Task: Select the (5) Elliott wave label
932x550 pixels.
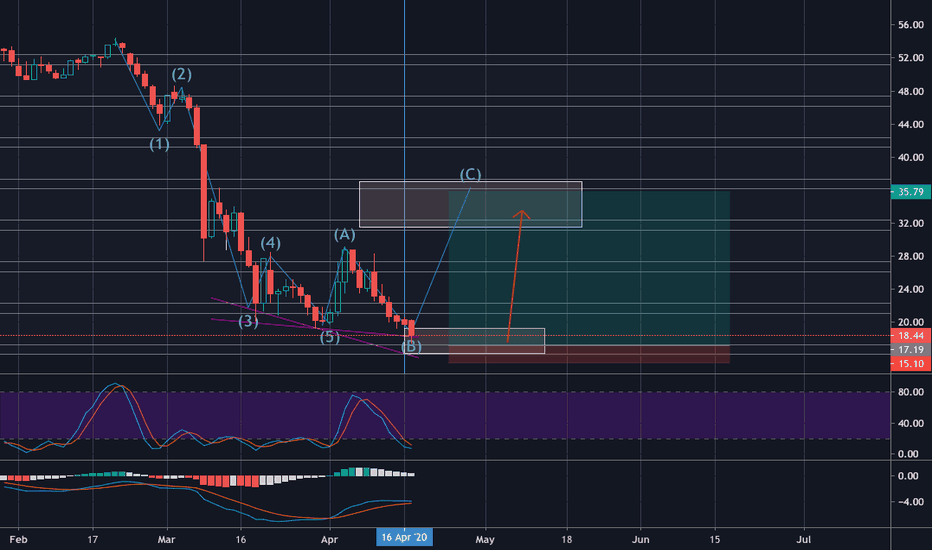Action: (330, 337)
